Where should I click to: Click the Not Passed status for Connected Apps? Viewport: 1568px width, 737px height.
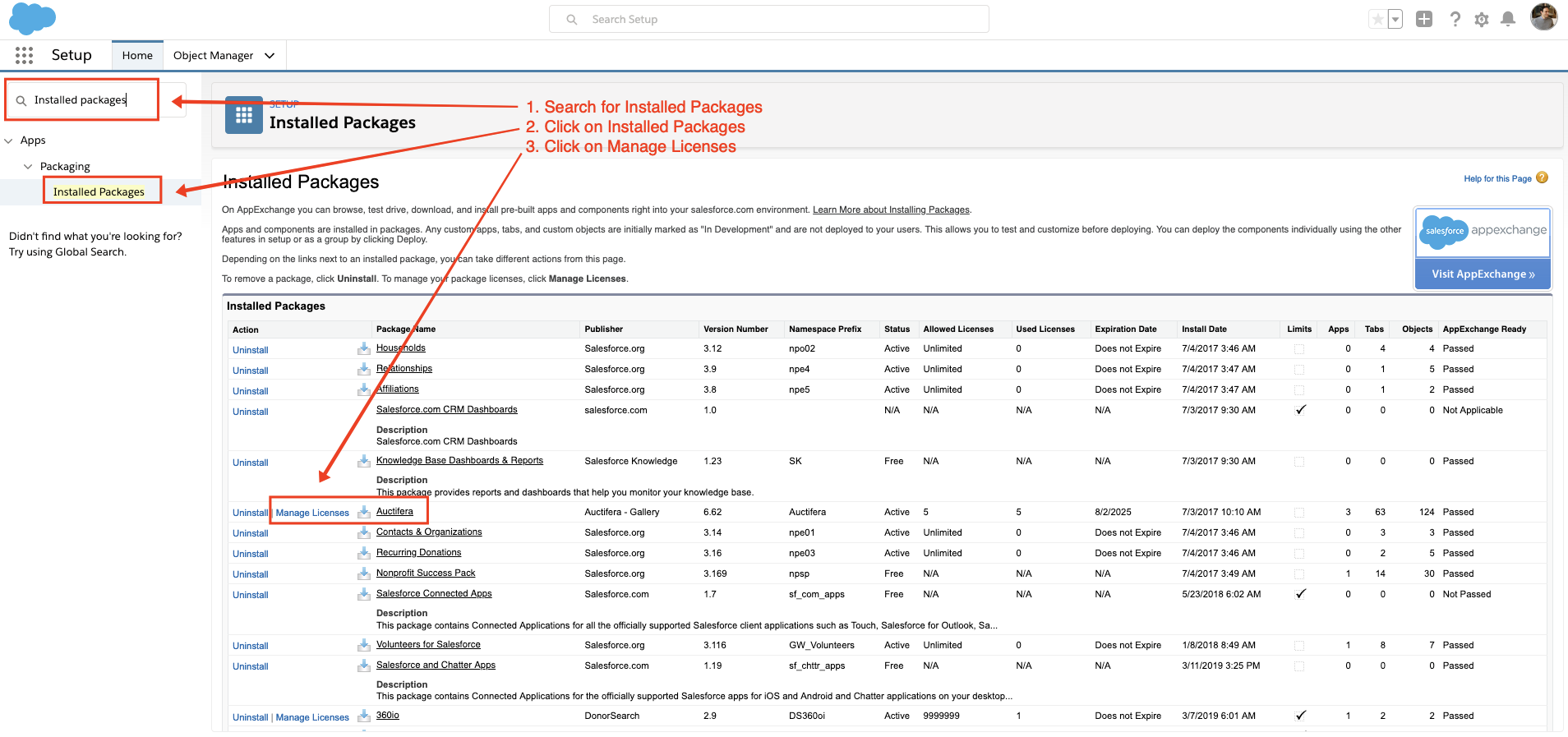click(1467, 594)
